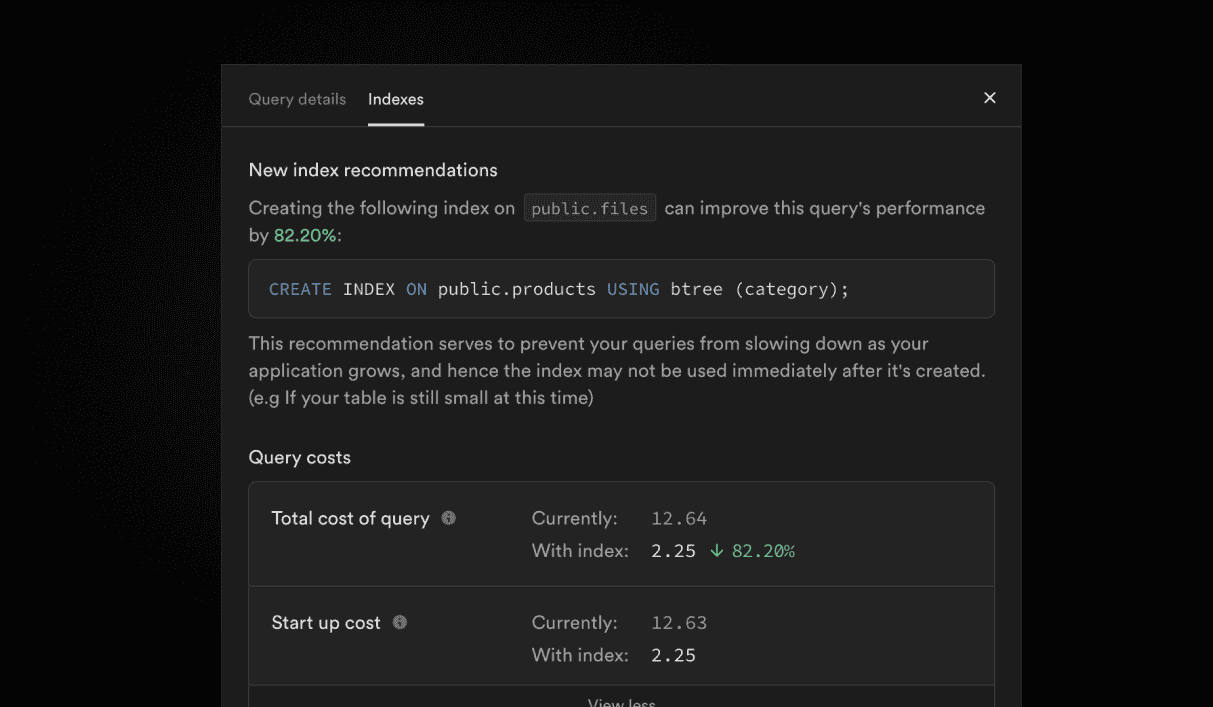Select the Indexes tab
The image size is (1213, 707).
tap(396, 99)
